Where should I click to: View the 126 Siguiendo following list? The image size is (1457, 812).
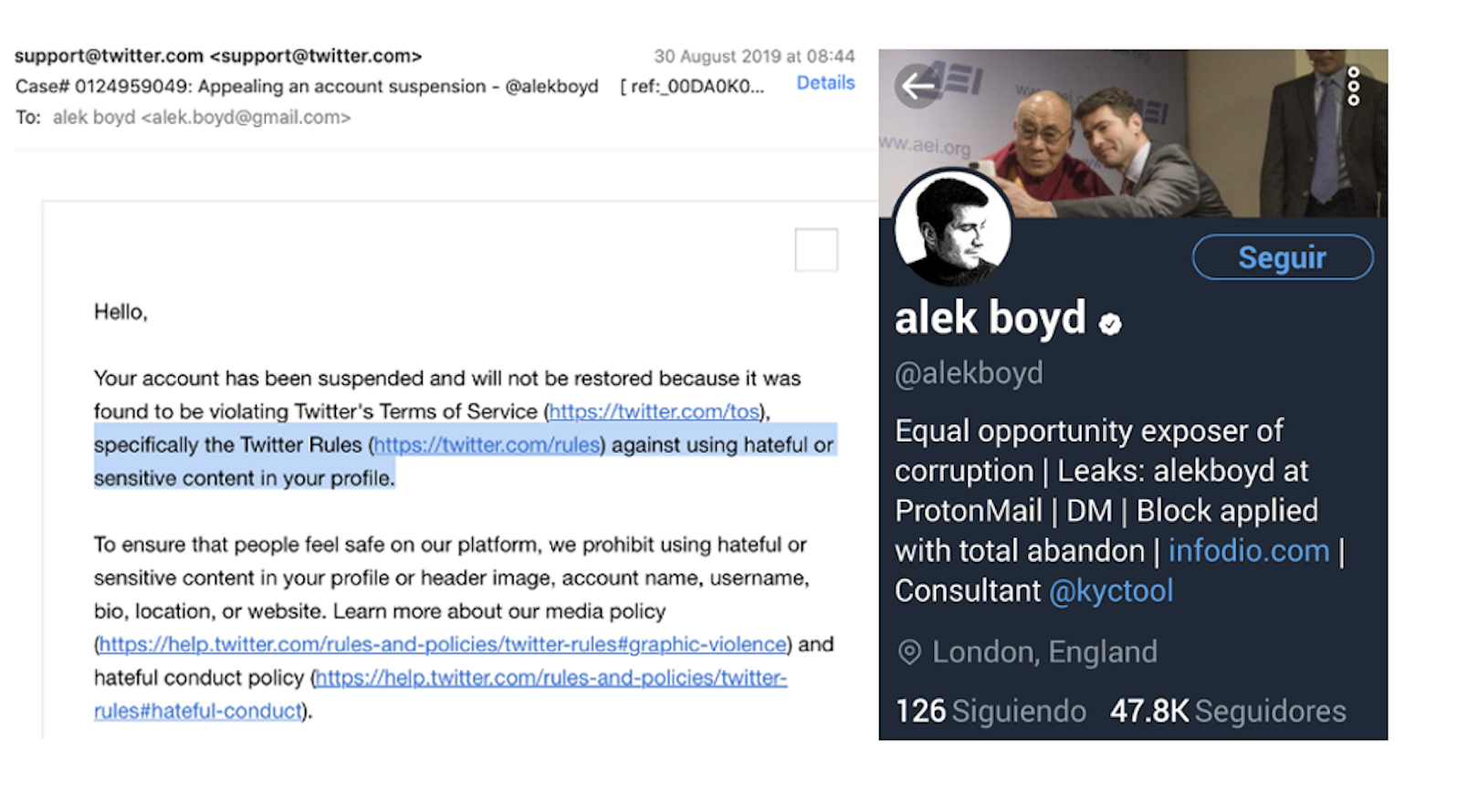991,711
